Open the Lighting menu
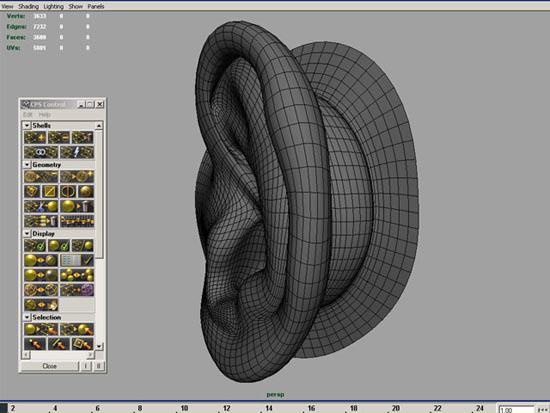This screenshot has height=413, width=550. click(x=53, y=6)
